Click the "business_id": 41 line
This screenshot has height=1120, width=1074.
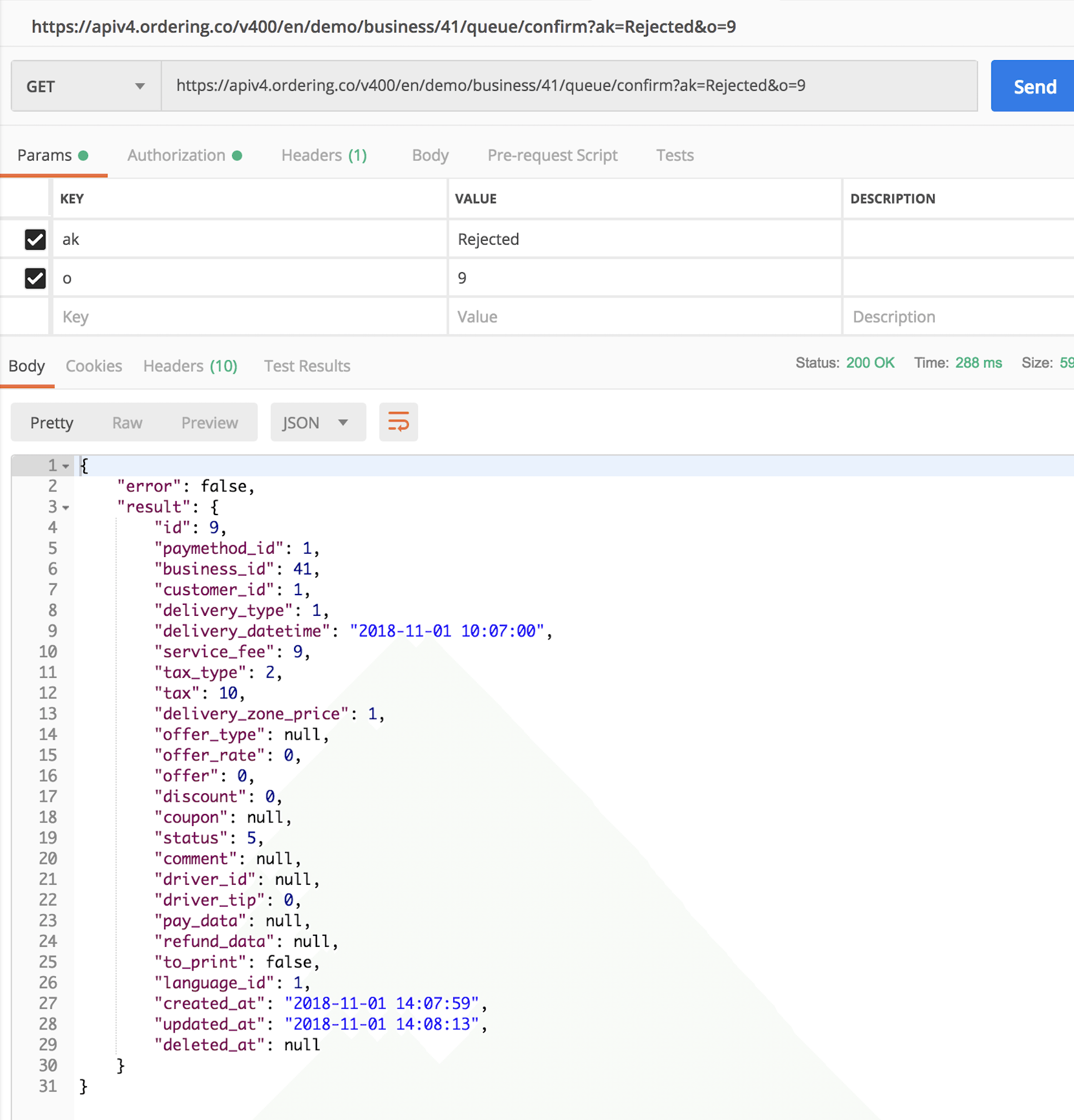pos(237,569)
